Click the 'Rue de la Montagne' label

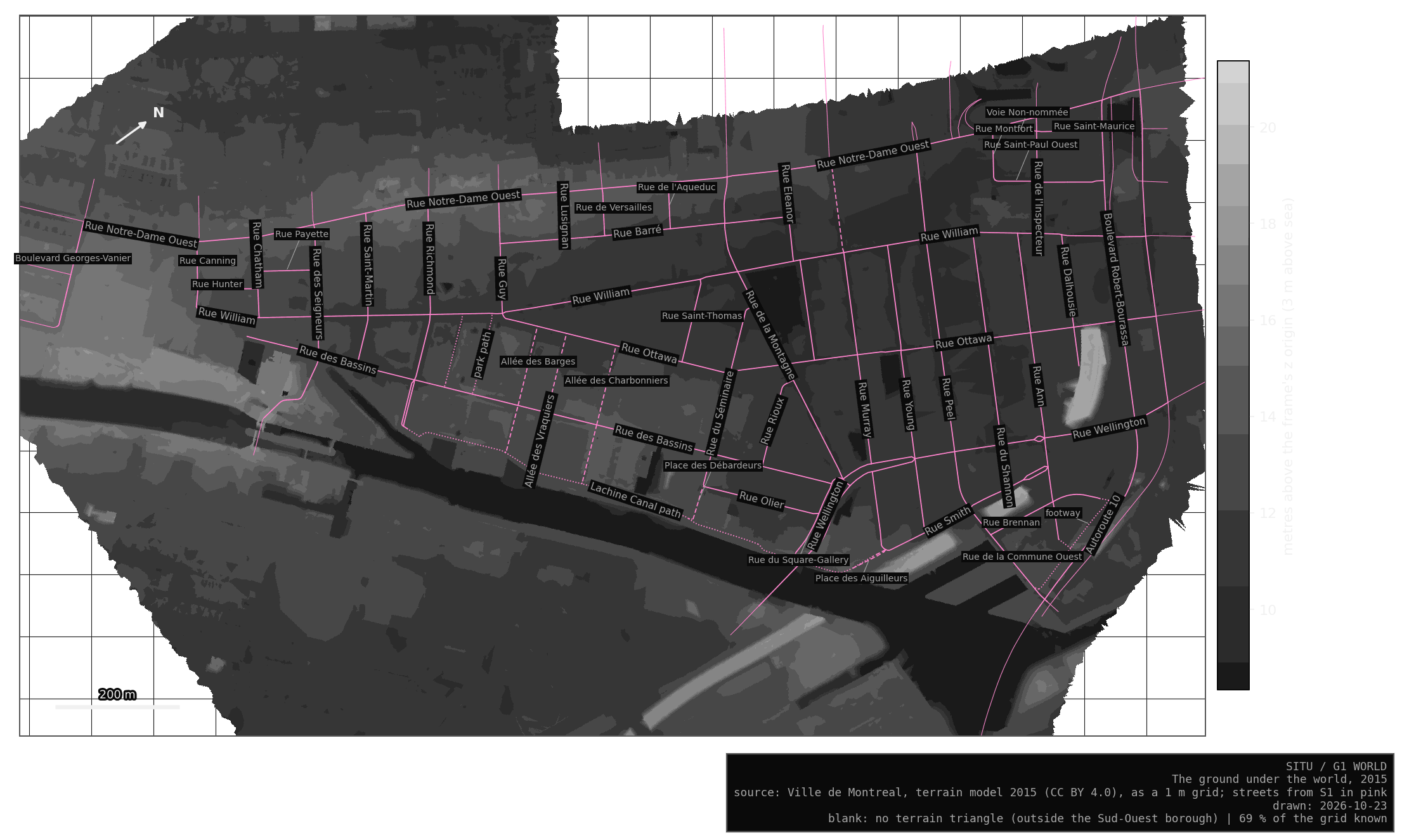click(x=770, y=335)
